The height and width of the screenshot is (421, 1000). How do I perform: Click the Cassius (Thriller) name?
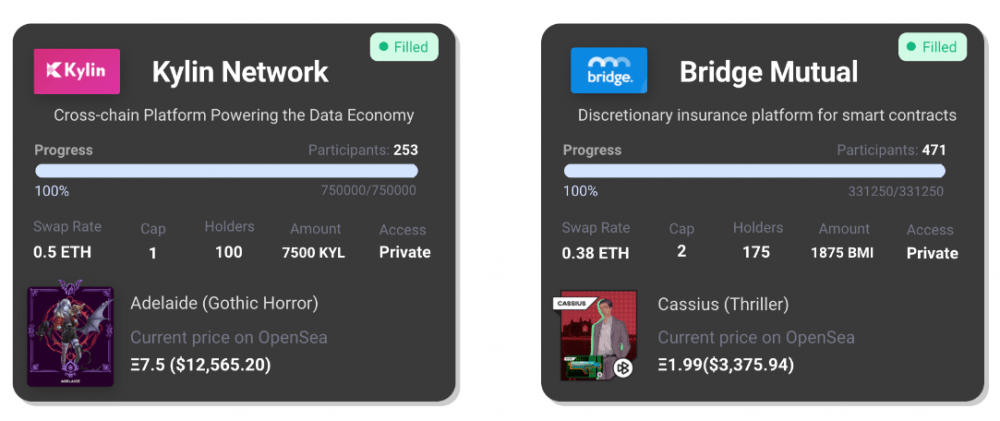[723, 304]
